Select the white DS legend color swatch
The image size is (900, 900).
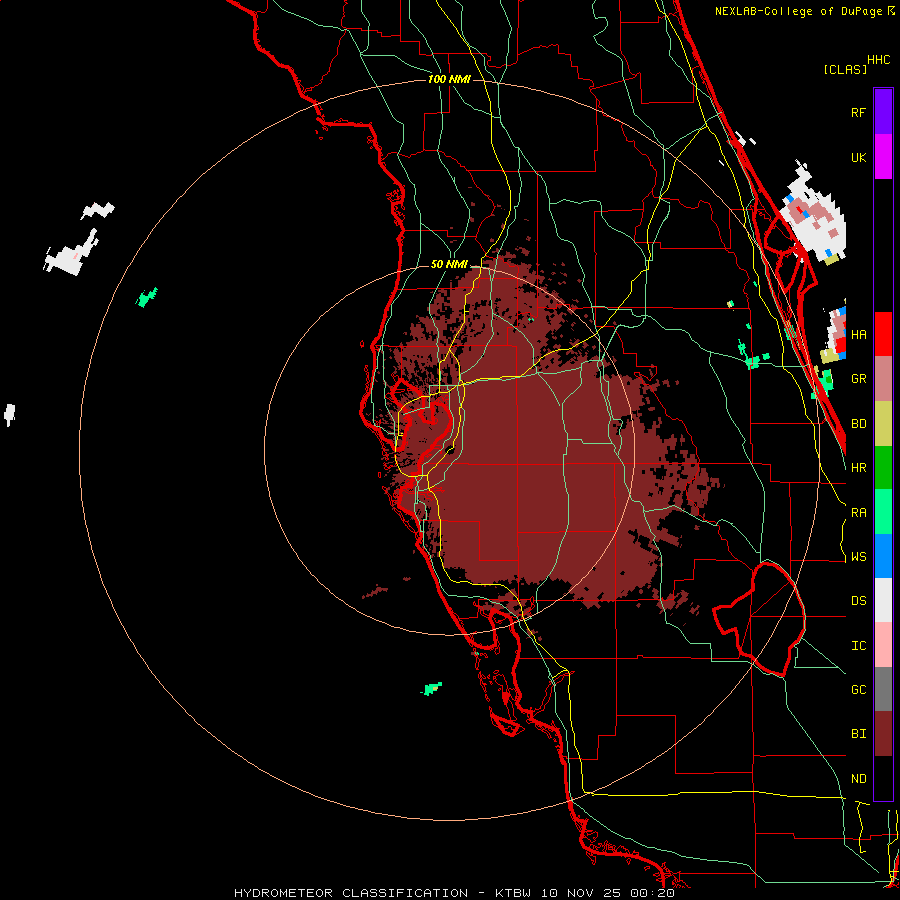tap(883, 600)
